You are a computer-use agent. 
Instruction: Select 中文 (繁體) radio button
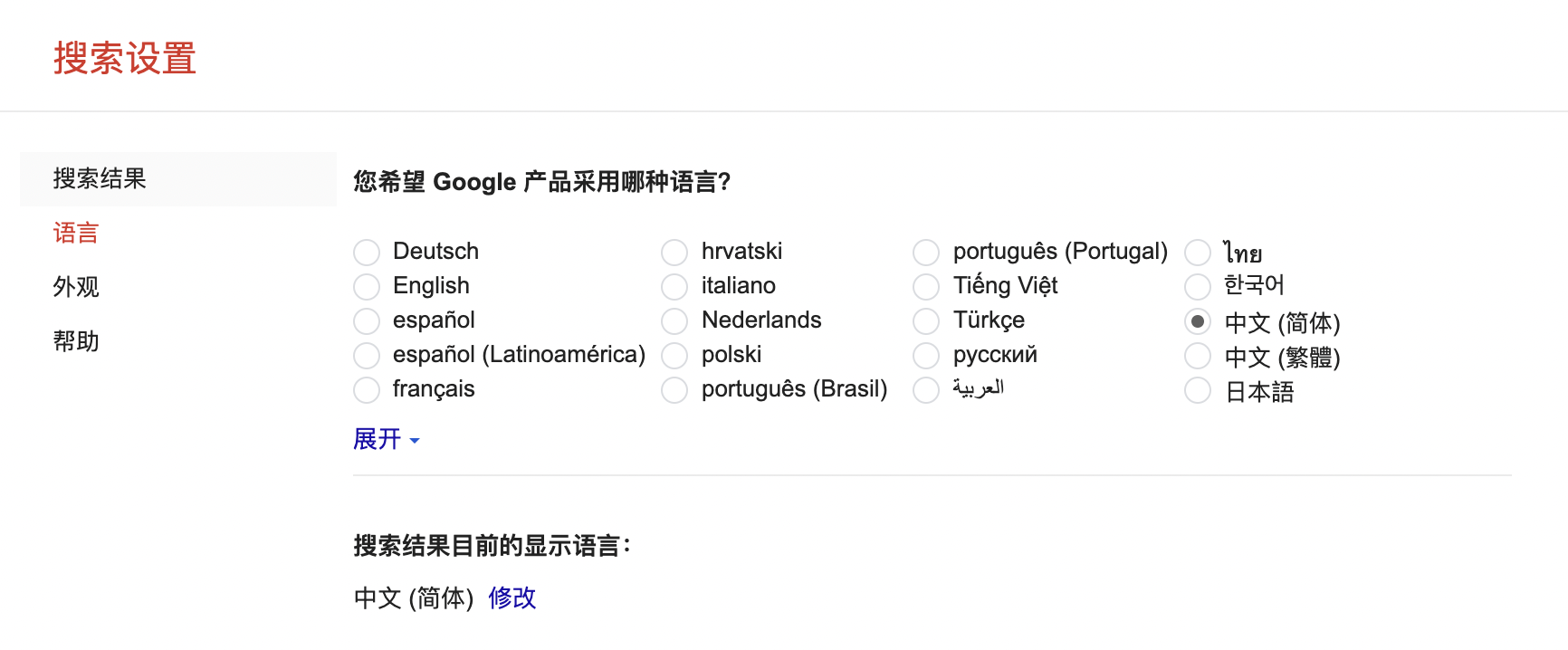point(1198,356)
